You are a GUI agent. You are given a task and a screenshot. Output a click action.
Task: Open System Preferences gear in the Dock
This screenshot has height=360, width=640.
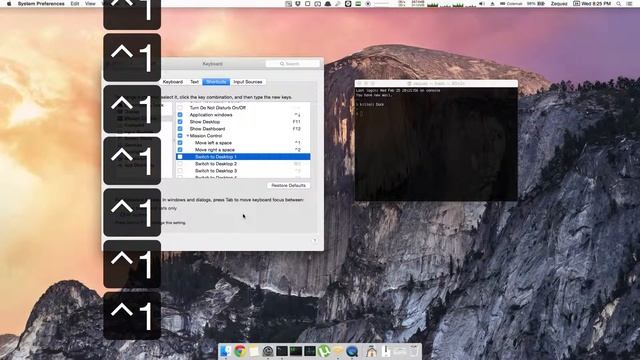pyautogui.click(x=268, y=351)
